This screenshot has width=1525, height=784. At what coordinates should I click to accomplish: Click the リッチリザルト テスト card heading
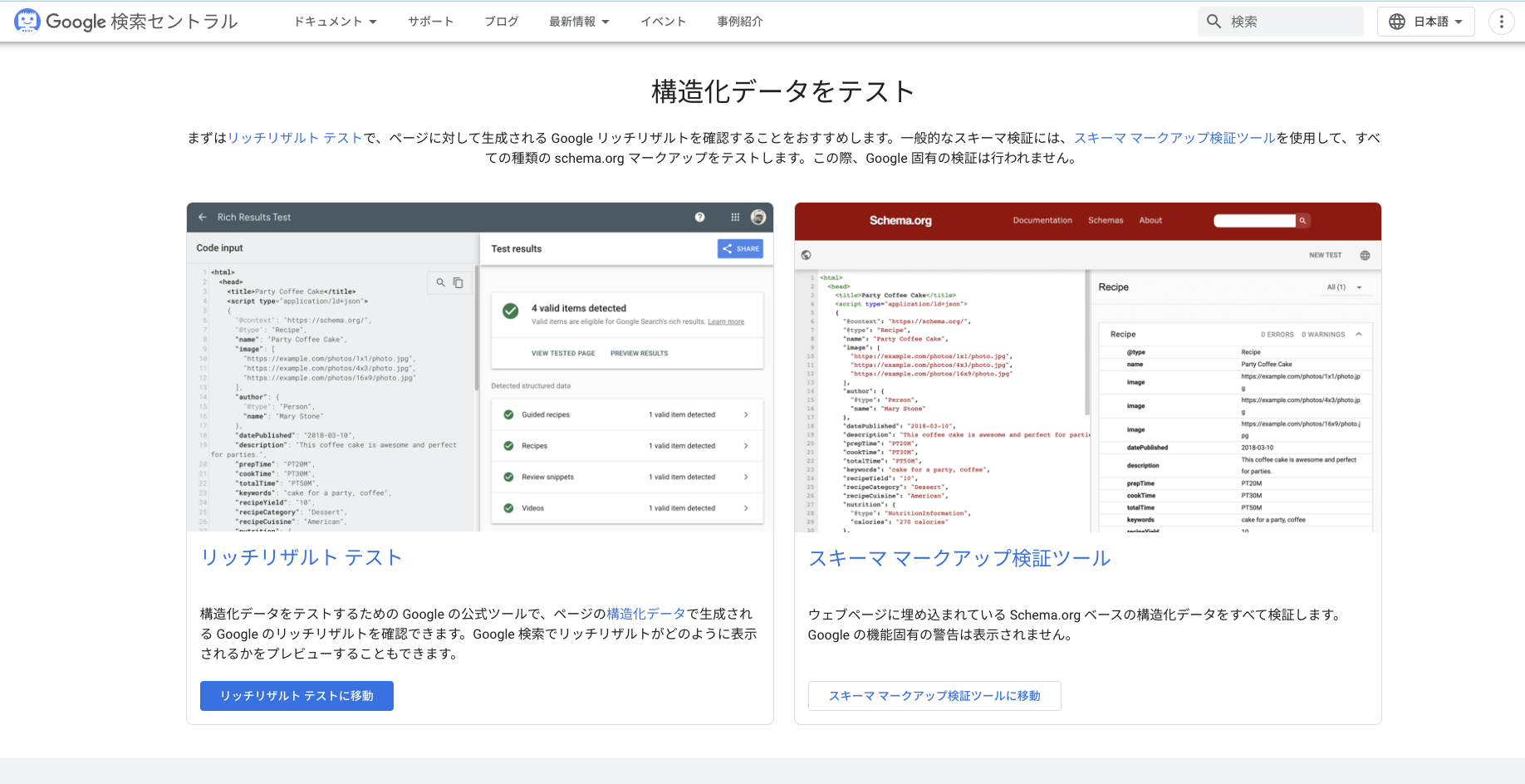click(x=302, y=557)
